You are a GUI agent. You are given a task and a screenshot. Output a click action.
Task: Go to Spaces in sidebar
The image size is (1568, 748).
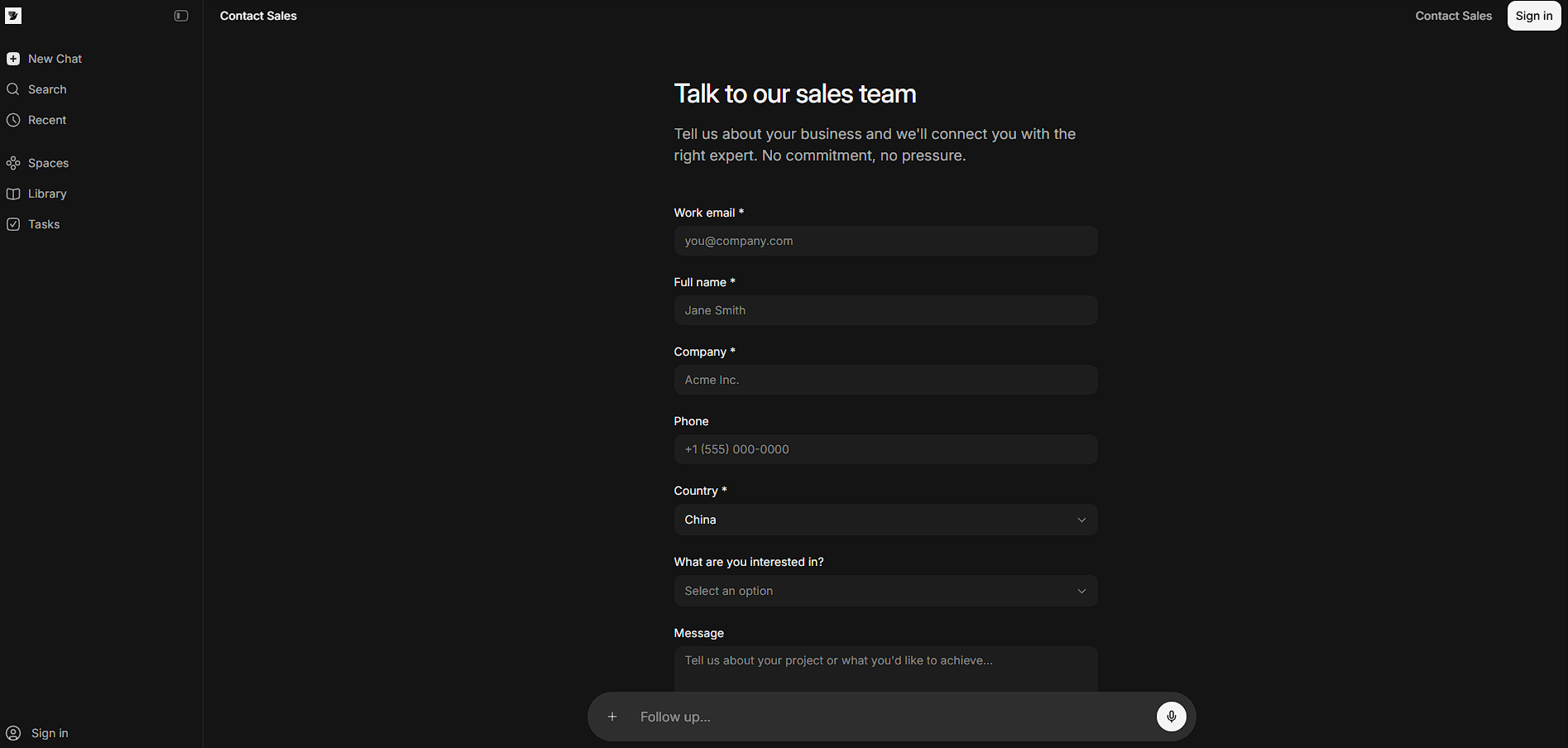[48, 163]
